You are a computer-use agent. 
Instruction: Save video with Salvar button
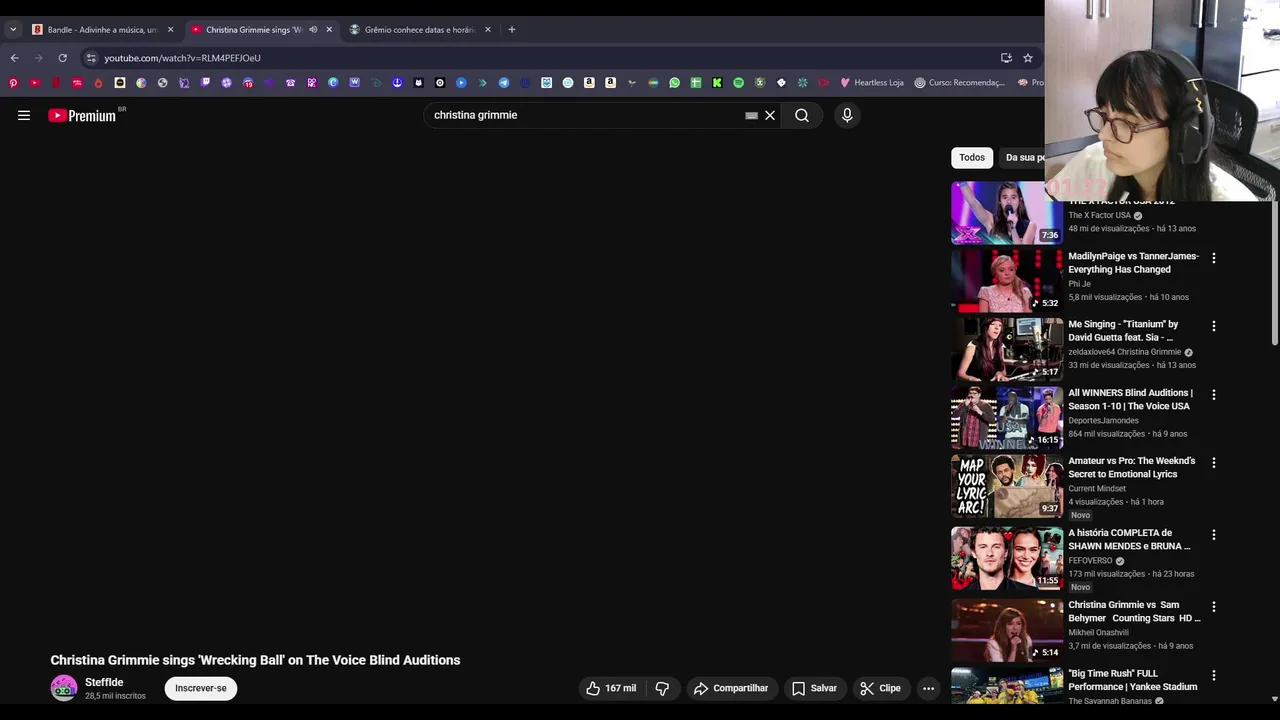(x=814, y=688)
